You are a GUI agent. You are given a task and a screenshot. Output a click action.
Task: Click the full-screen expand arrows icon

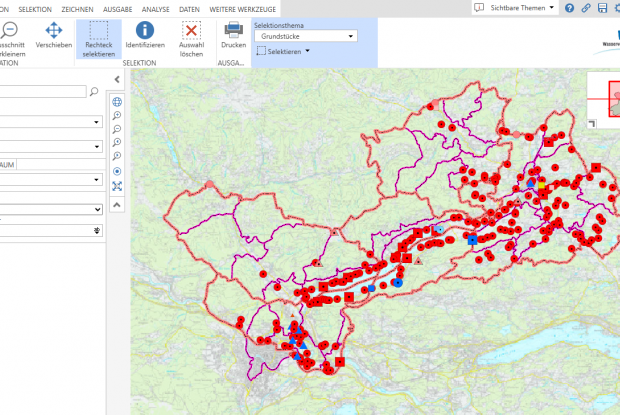[x=117, y=186]
